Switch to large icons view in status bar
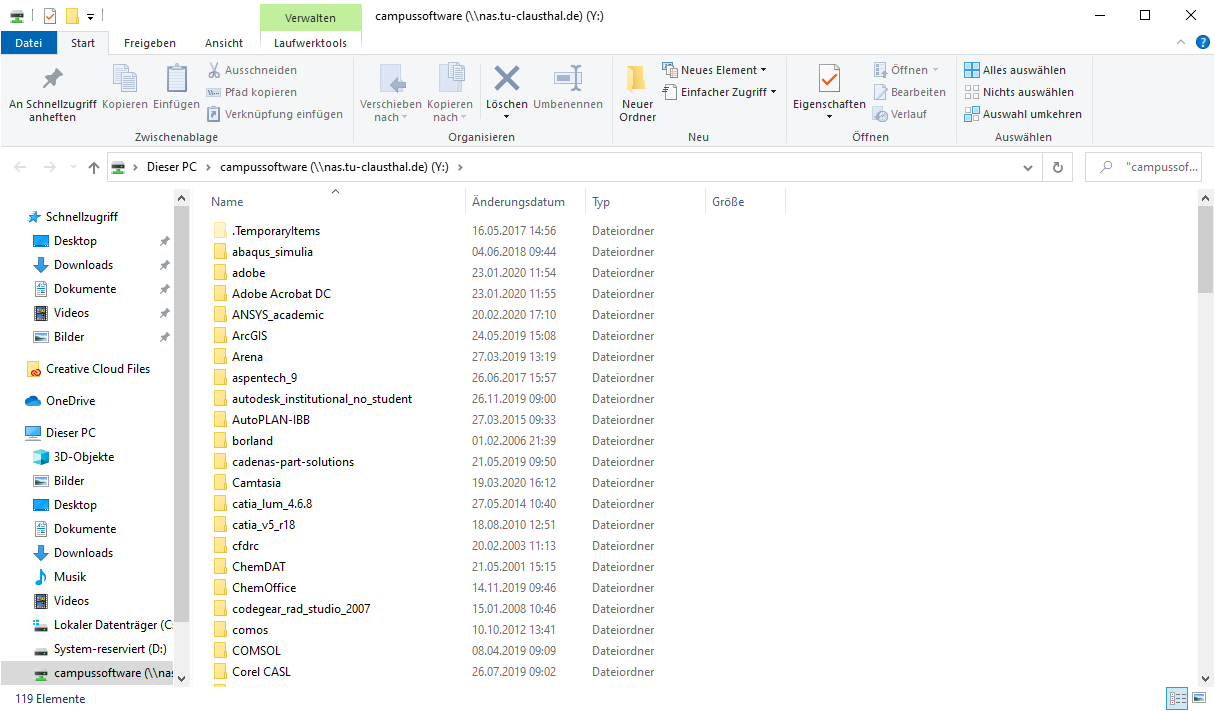1215x711 pixels. point(1199,699)
